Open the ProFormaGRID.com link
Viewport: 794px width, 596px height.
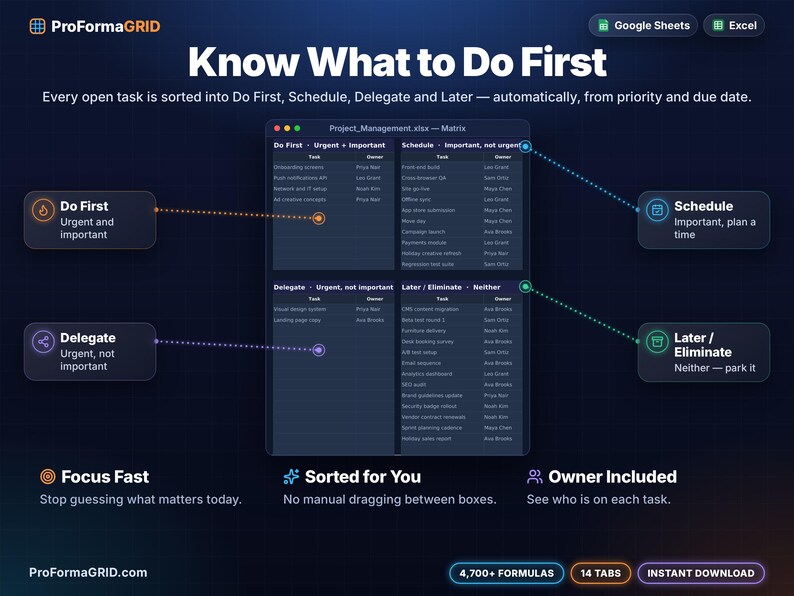click(88, 573)
